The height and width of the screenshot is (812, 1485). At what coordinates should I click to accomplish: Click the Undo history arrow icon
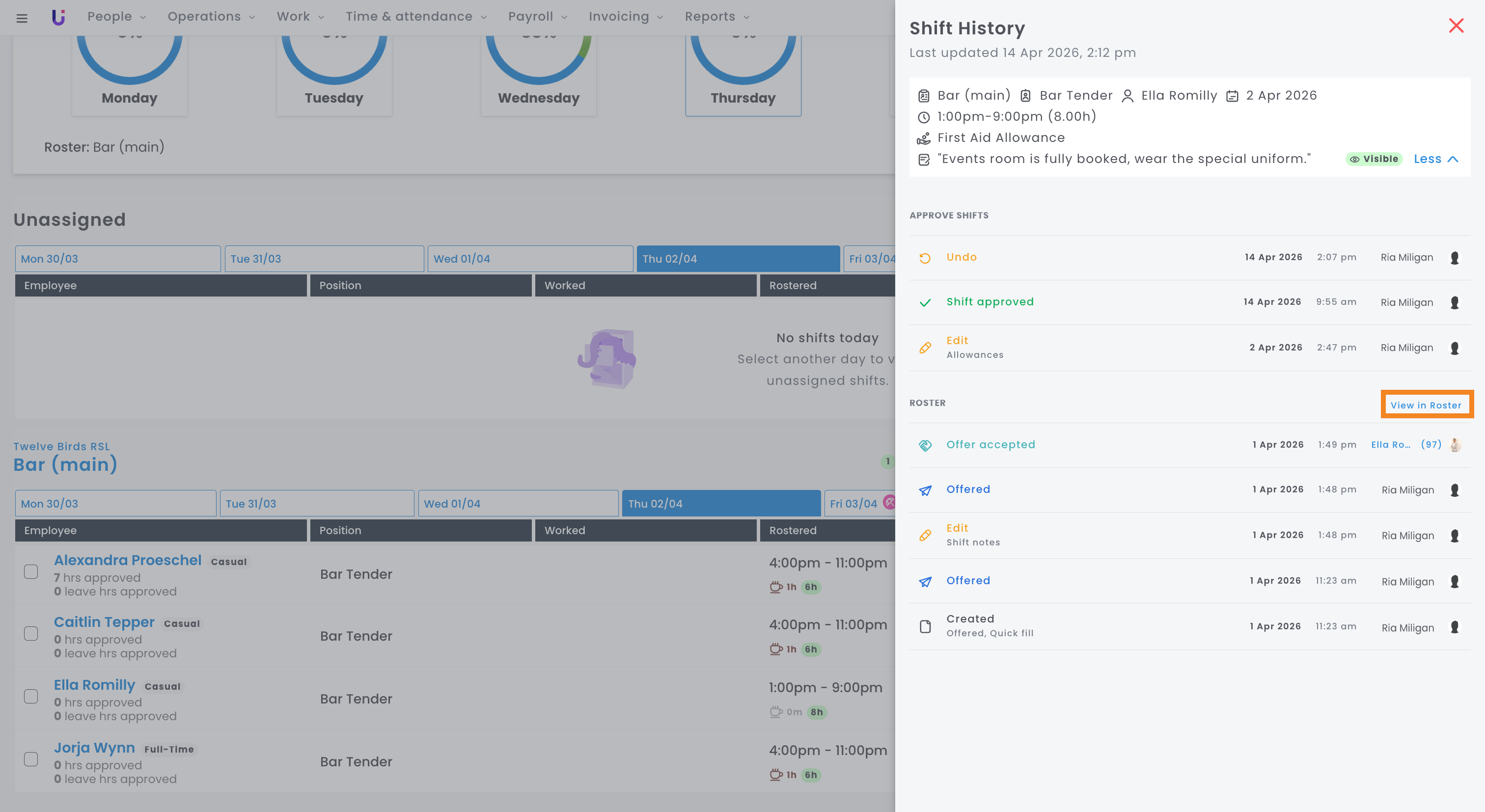point(925,258)
